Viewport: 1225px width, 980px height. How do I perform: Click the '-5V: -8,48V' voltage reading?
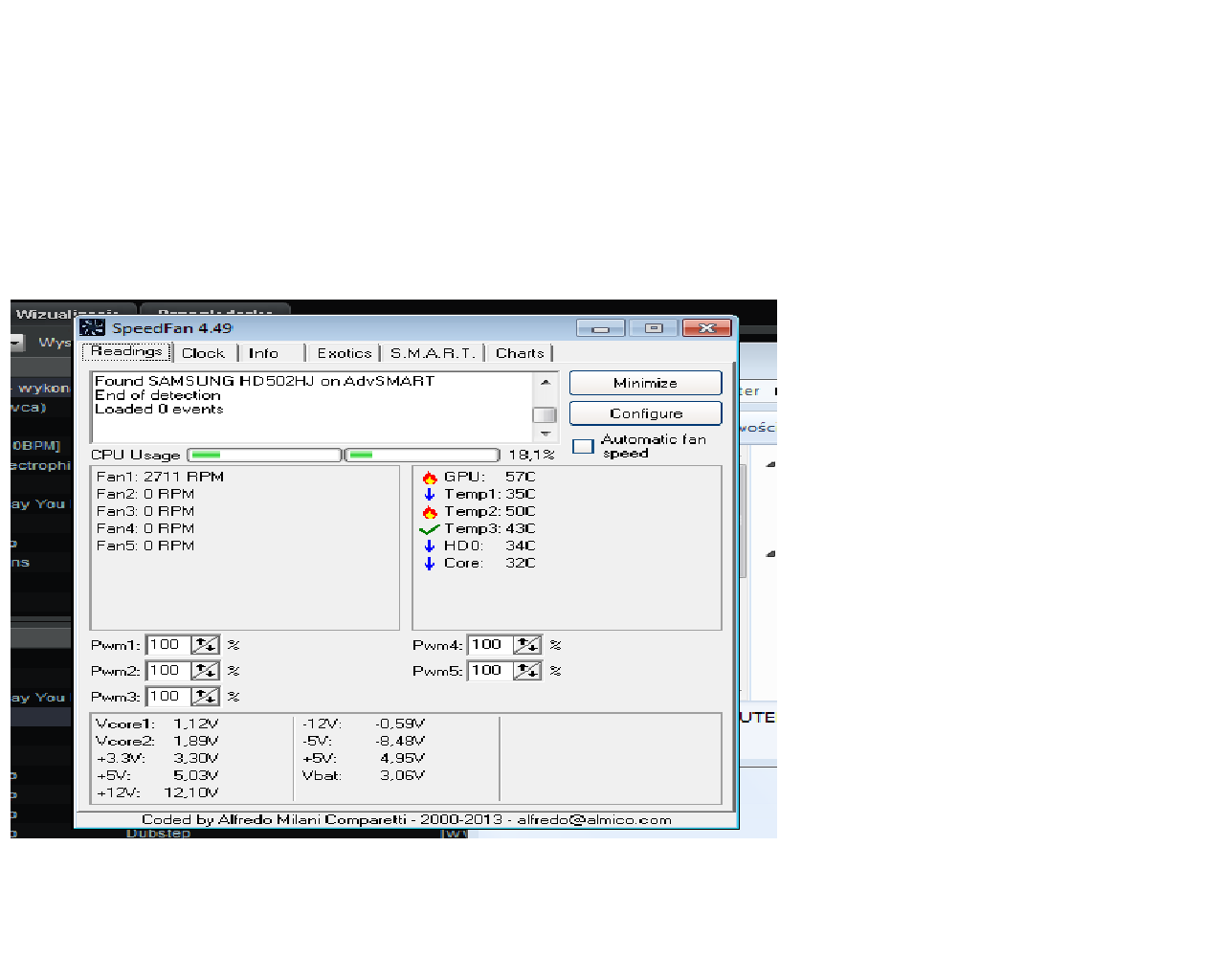tap(364, 741)
